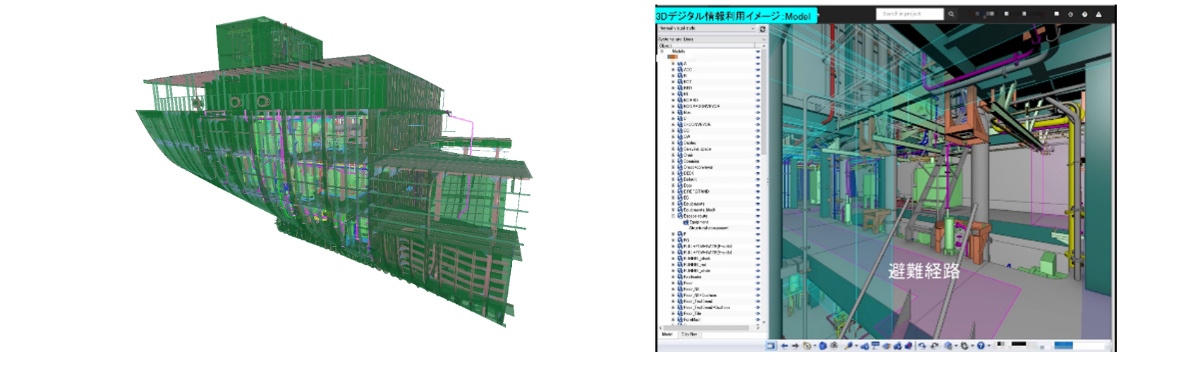
Task: Toggle visibility eye of Models root
Action: point(757,51)
